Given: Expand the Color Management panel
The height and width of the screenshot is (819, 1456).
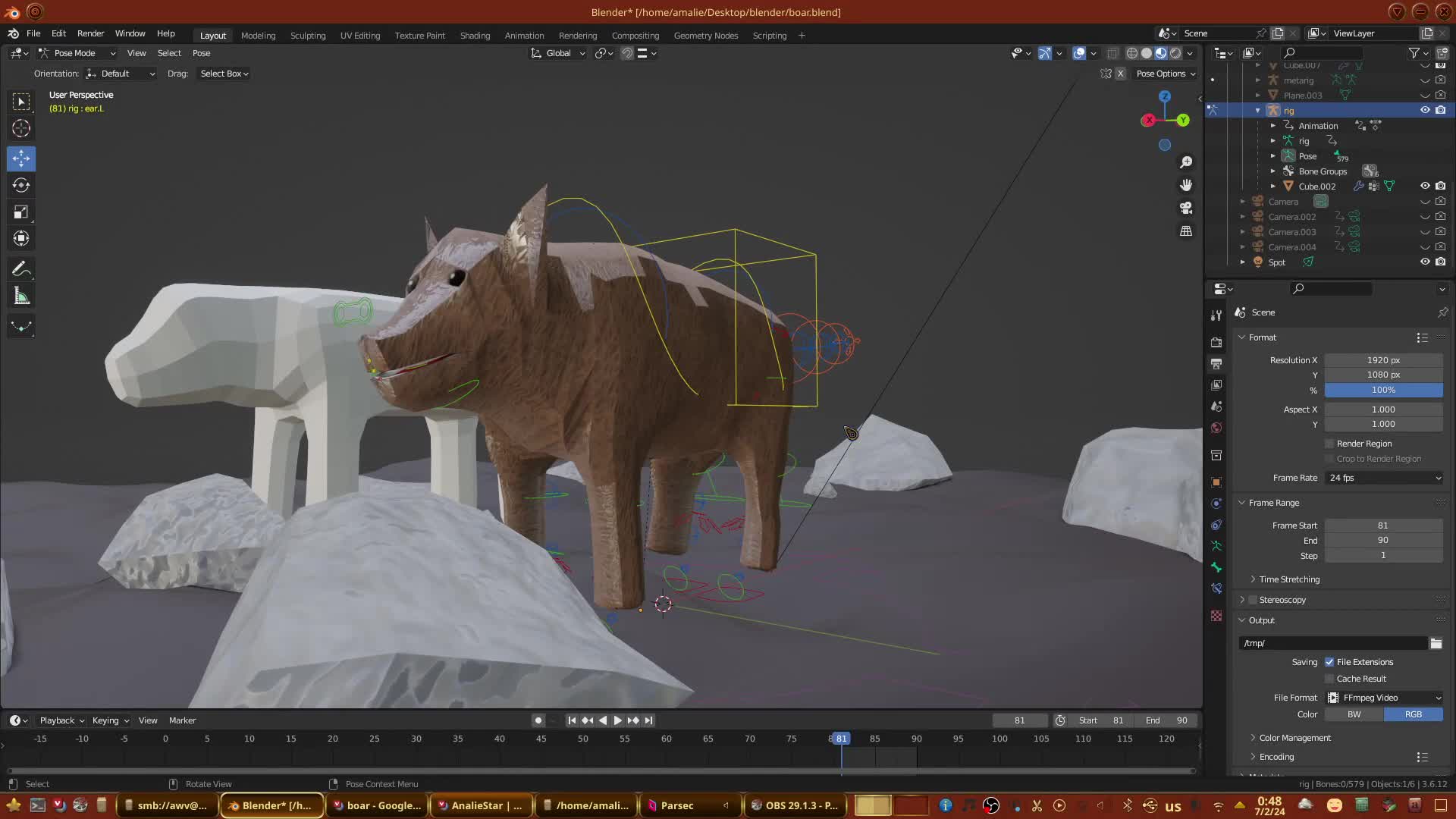Looking at the screenshot, I should pyautogui.click(x=1294, y=738).
